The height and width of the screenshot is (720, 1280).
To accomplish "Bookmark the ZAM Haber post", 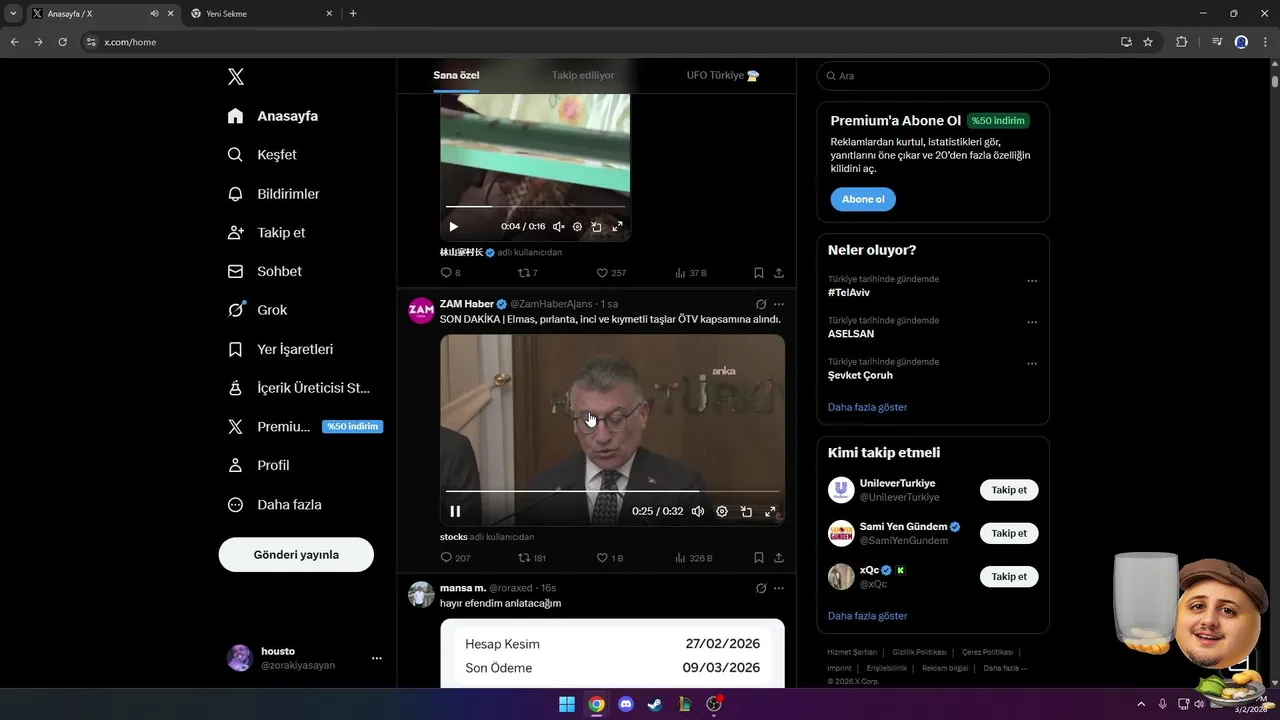I will click(x=759, y=558).
